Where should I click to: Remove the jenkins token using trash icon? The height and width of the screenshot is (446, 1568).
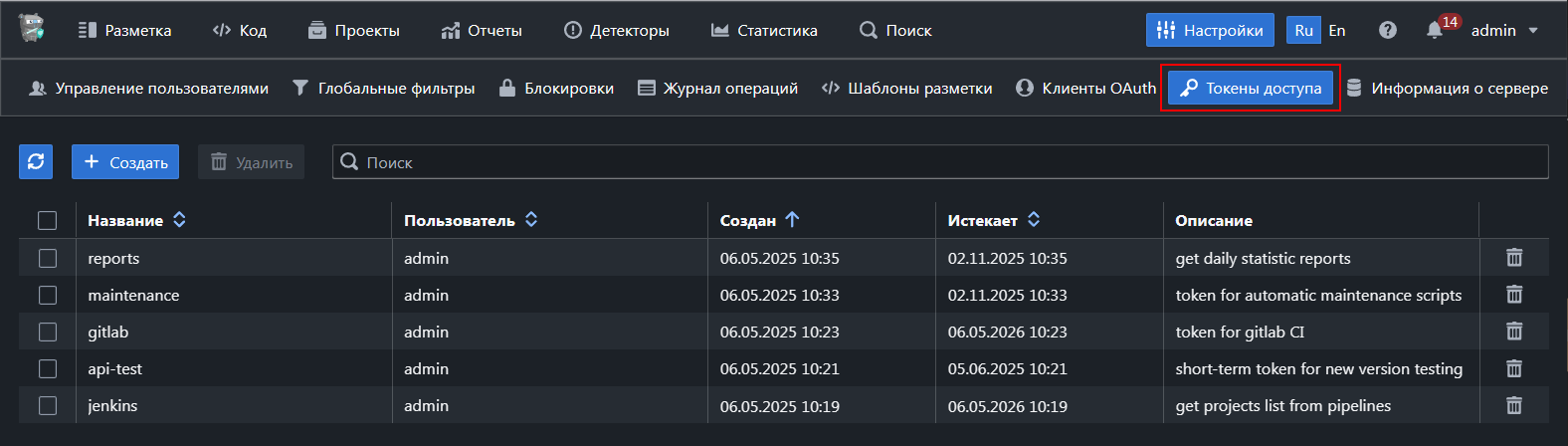(x=1513, y=405)
